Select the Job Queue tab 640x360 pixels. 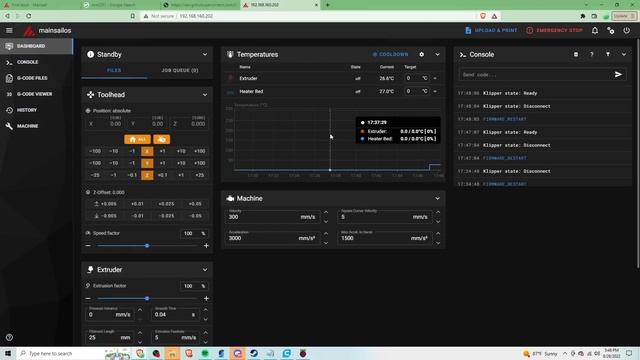pyautogui.click(x=180, y=70)
